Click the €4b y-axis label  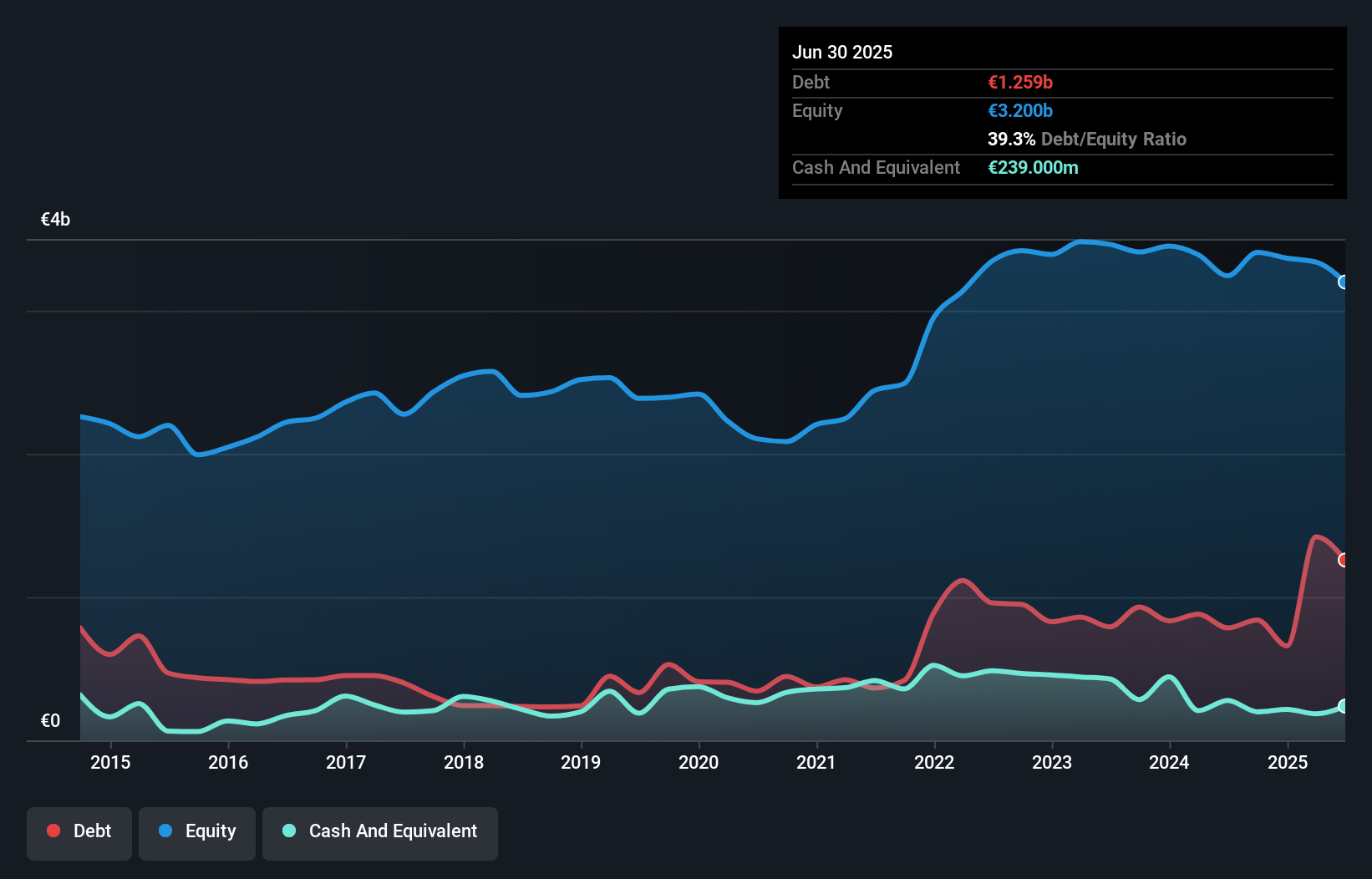pos(55,218)
